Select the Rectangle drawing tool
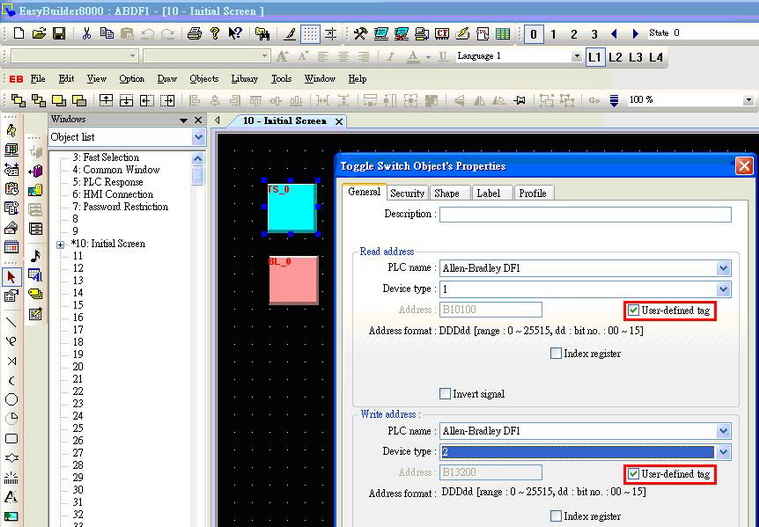The image size is (759, 527). (11, 438)
